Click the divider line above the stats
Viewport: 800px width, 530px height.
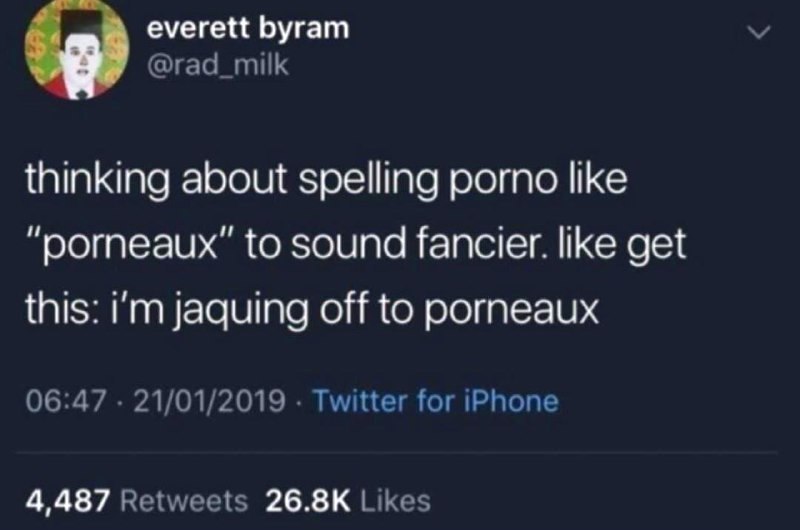click(x=397, y=452)
